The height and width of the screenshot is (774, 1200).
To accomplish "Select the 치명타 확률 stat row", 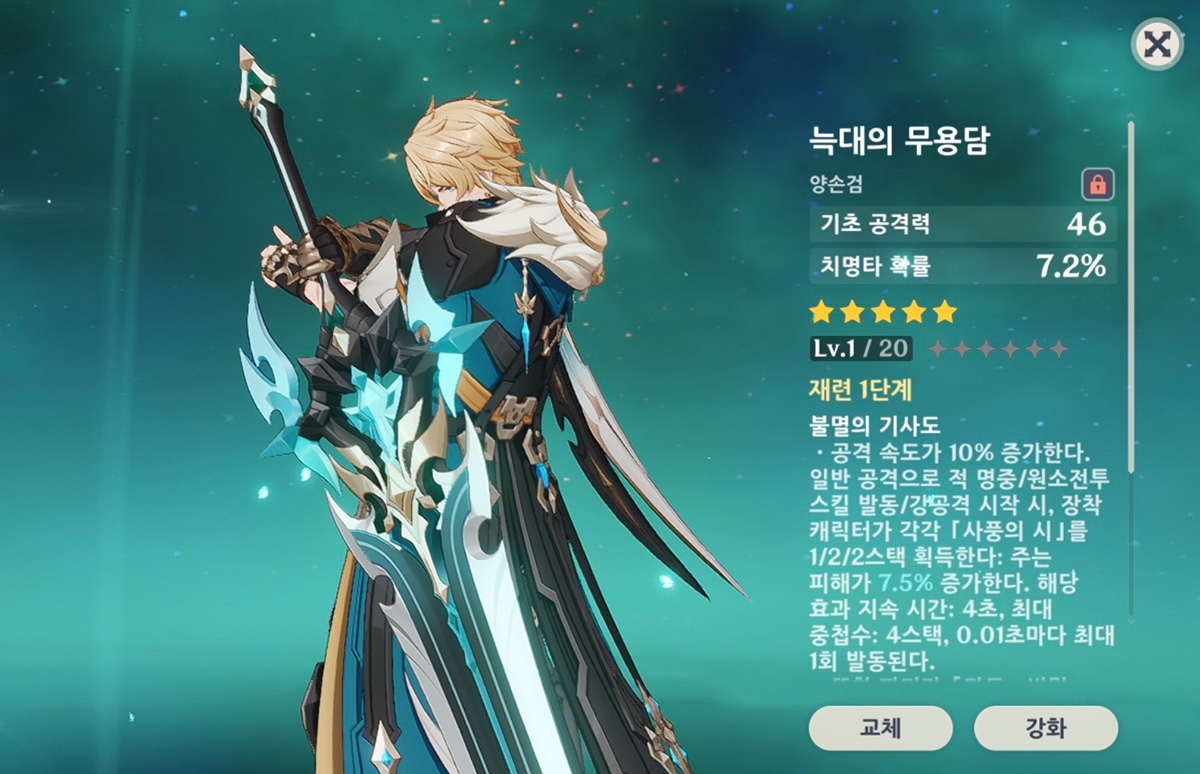I will (963, 266).
